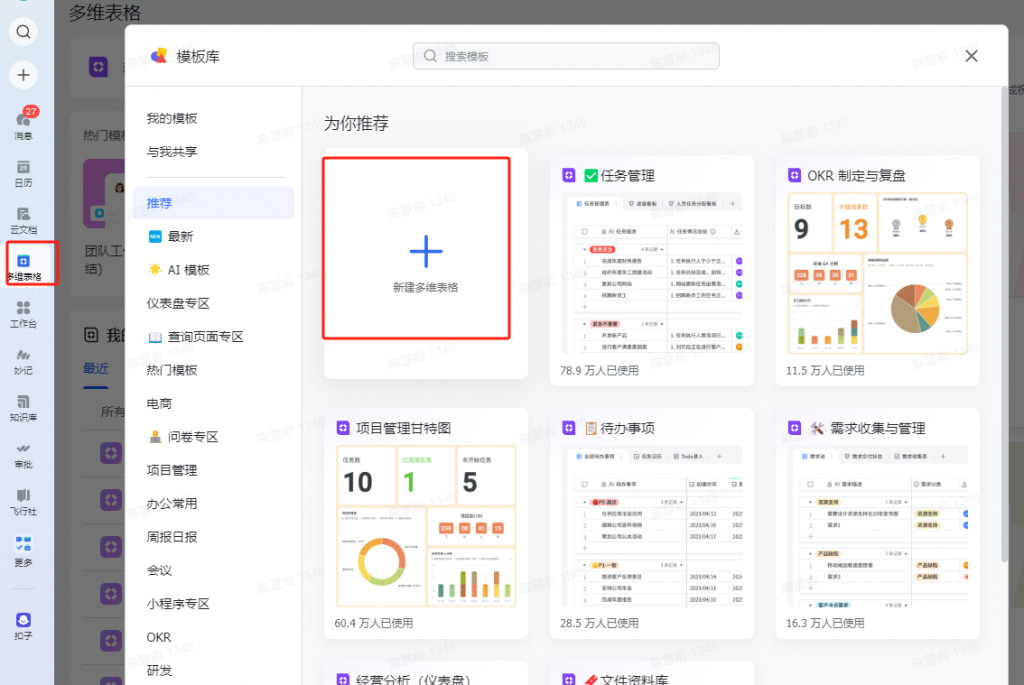Viewport: 1024px width, 685px height.
Task: Select the 办公常用 category
Action: [x=214, y=503]
